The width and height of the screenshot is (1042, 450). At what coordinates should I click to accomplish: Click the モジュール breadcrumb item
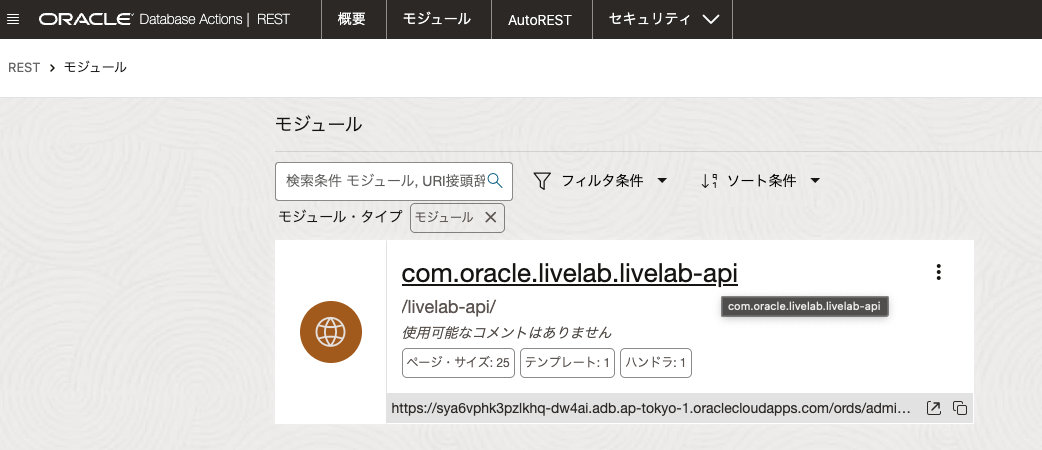click(x=95, y=67)
